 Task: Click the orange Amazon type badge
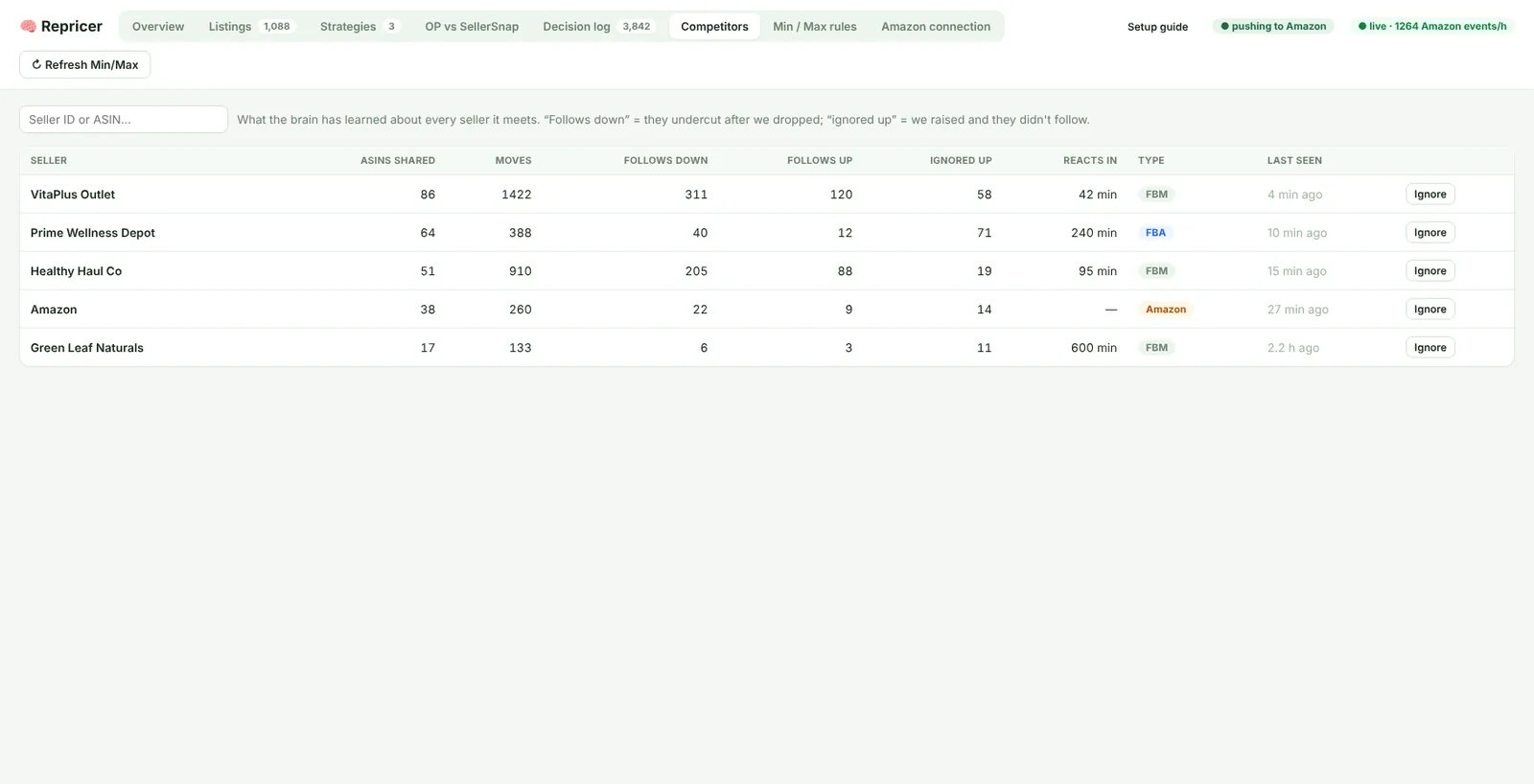[x=1166, y=309]
